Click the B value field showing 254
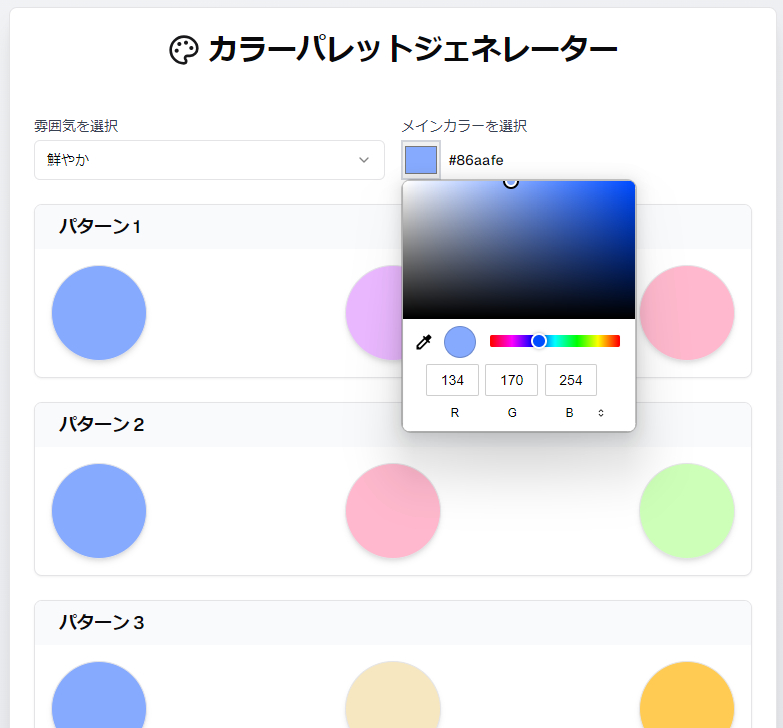 [x=571, y=380]
